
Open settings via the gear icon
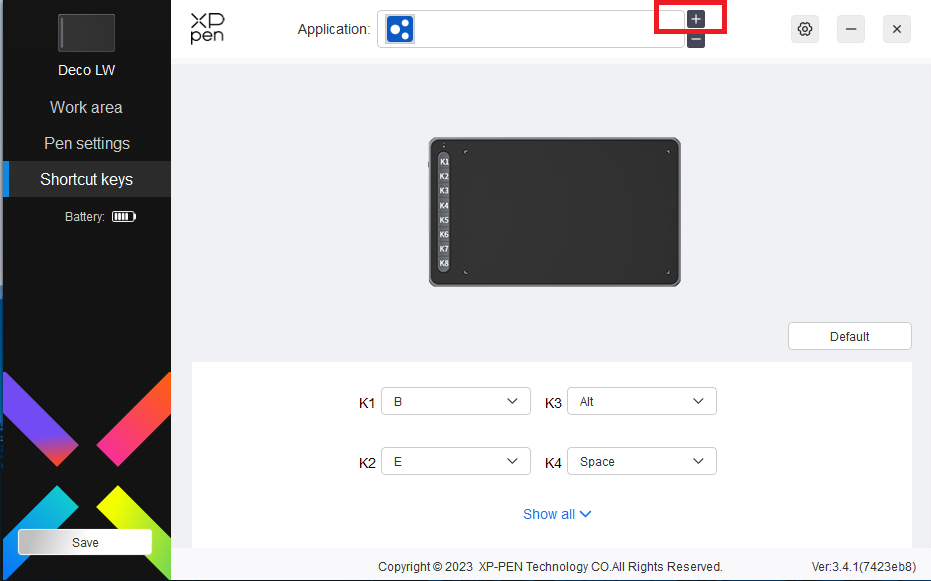[805, 29]
